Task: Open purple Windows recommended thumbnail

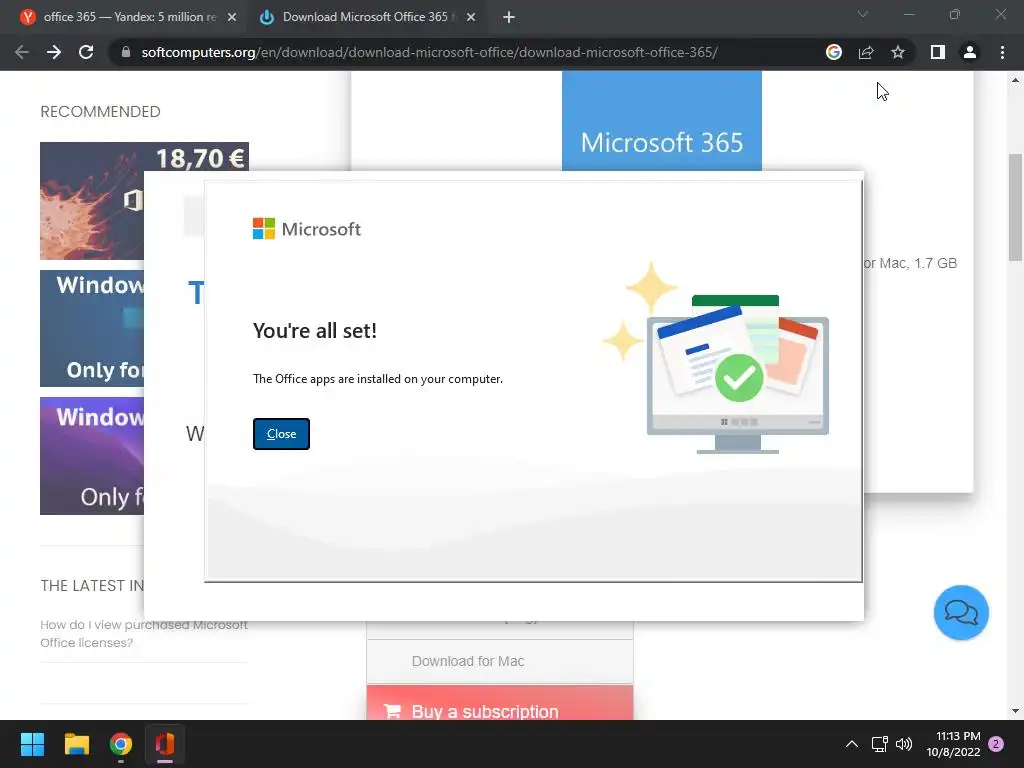Action: [92, 456]
